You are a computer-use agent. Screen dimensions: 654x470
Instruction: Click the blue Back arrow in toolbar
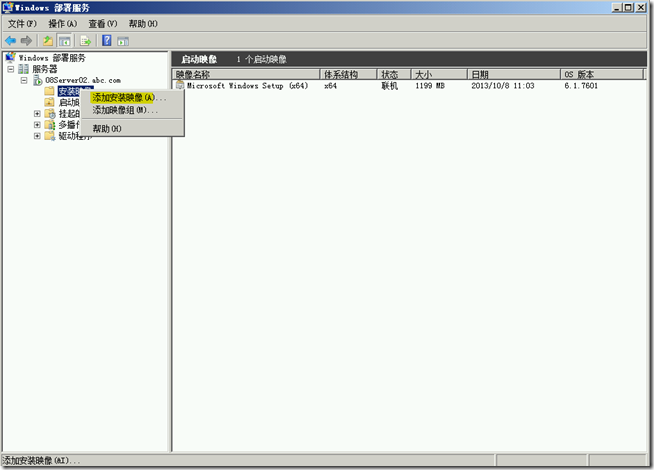10,41
